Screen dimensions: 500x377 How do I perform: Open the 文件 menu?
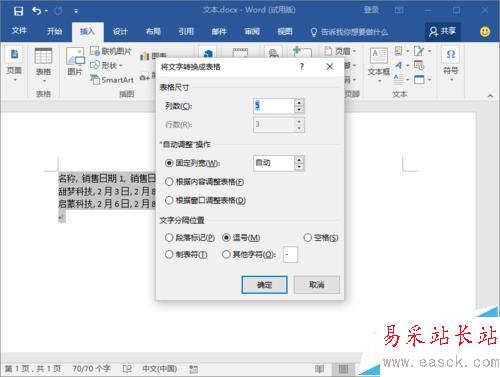coord(19,31)
